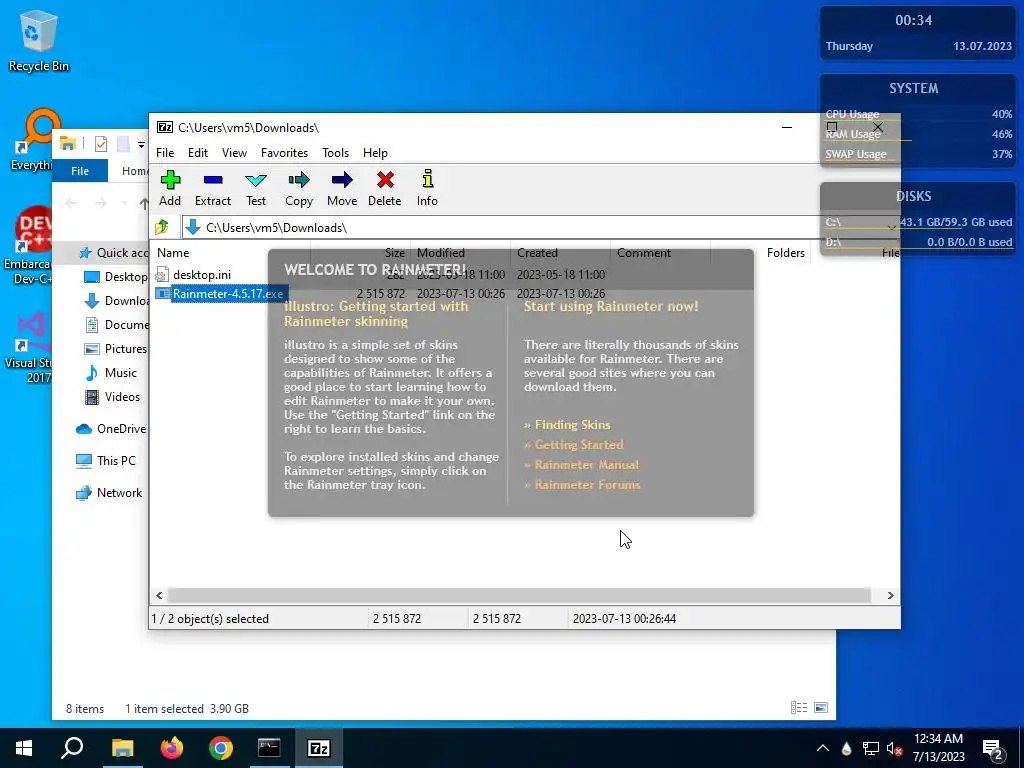This screenshot has height=768, width=1024.
Task: Click CPU Usage in System skin
Action: (x=918, y=114)
